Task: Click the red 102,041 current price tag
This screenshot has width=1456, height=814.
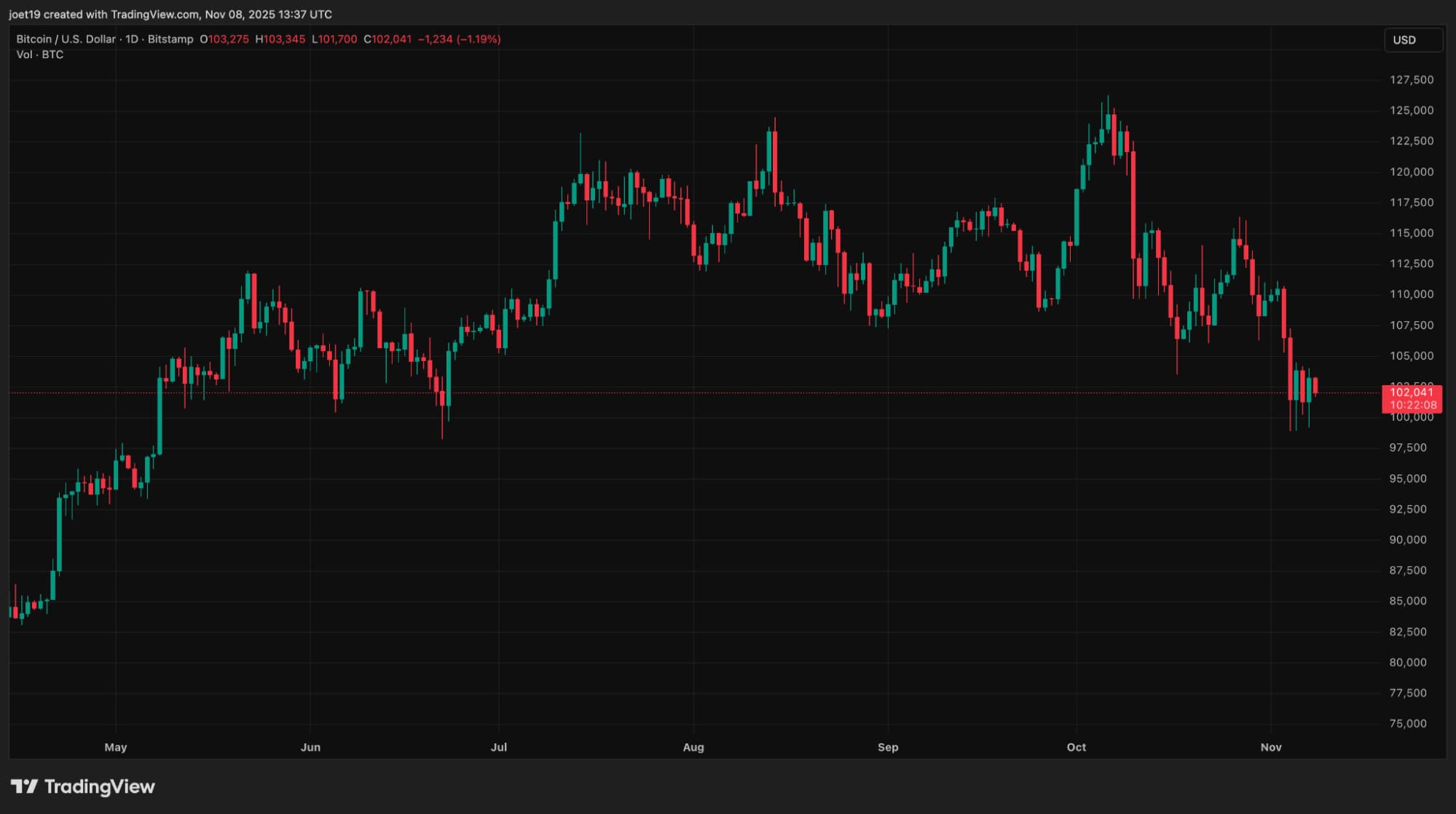Action: [1411, 392]
